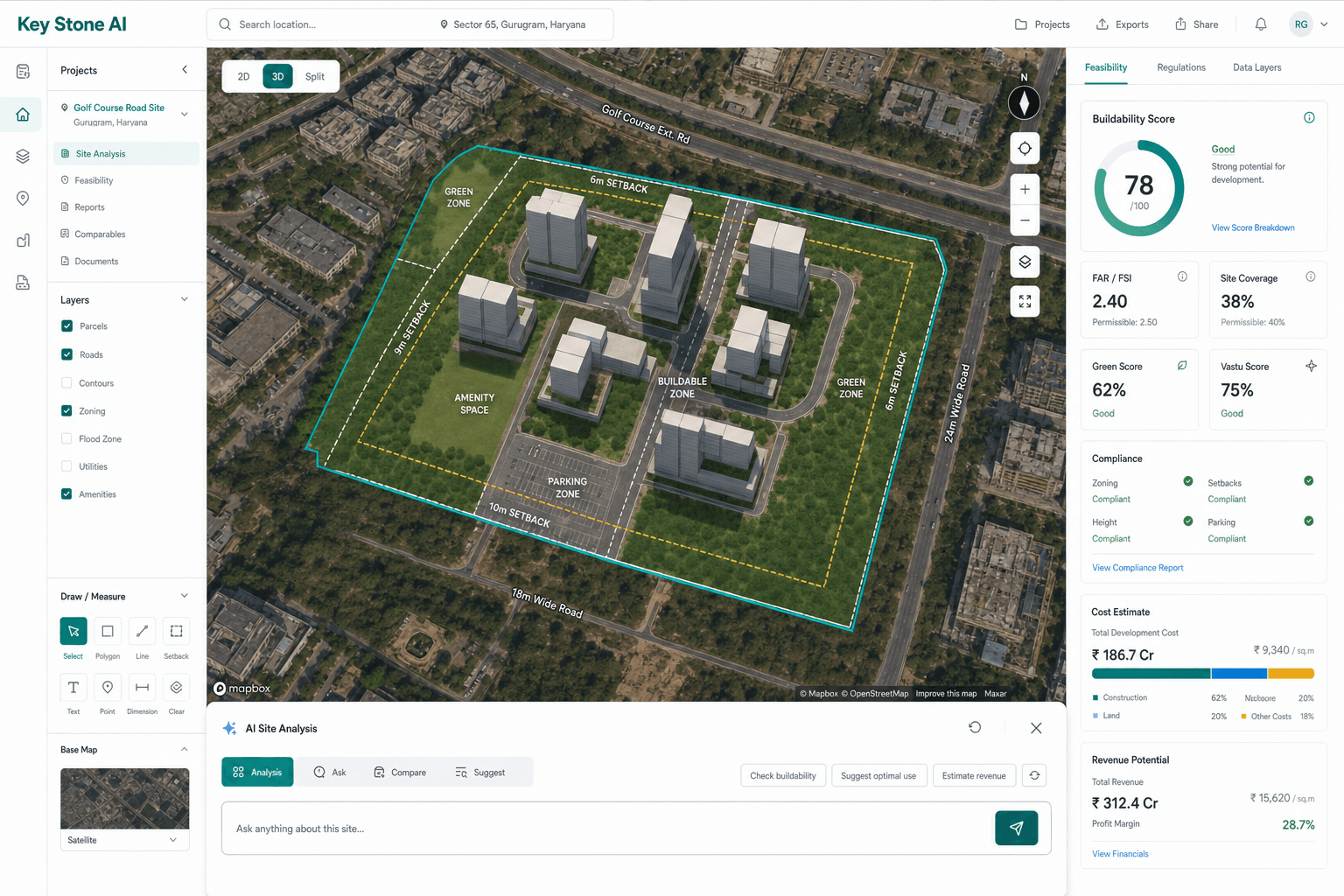Enter fullscreen map view
The image size is (1344, 896).
pyautogui.click(x=1025, y=302)
